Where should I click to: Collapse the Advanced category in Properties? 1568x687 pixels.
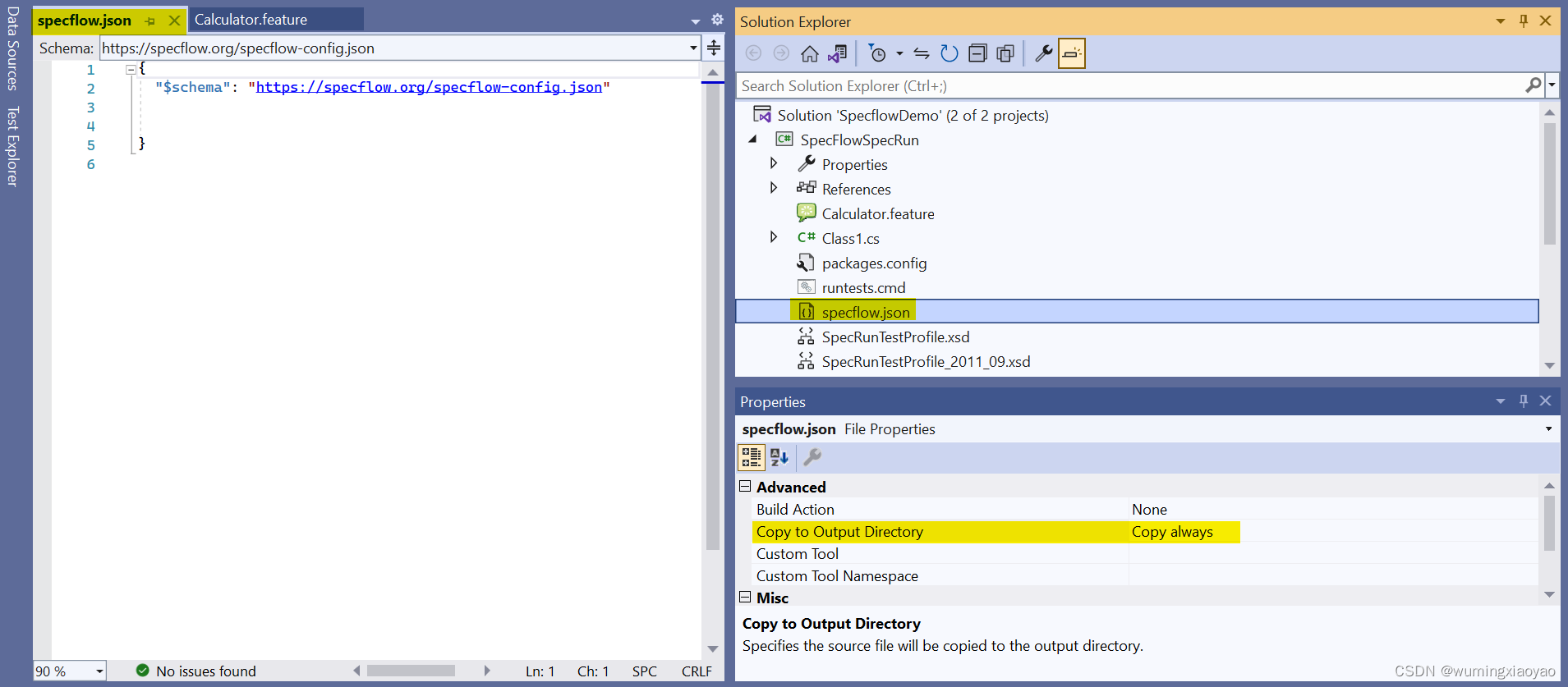745,487
